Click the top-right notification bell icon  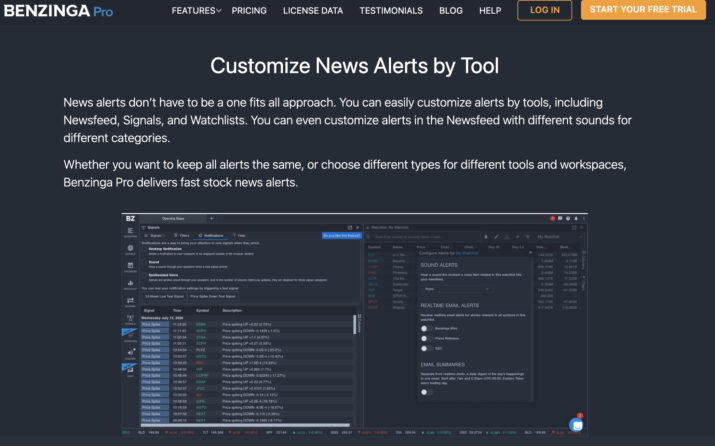(575, 218)
